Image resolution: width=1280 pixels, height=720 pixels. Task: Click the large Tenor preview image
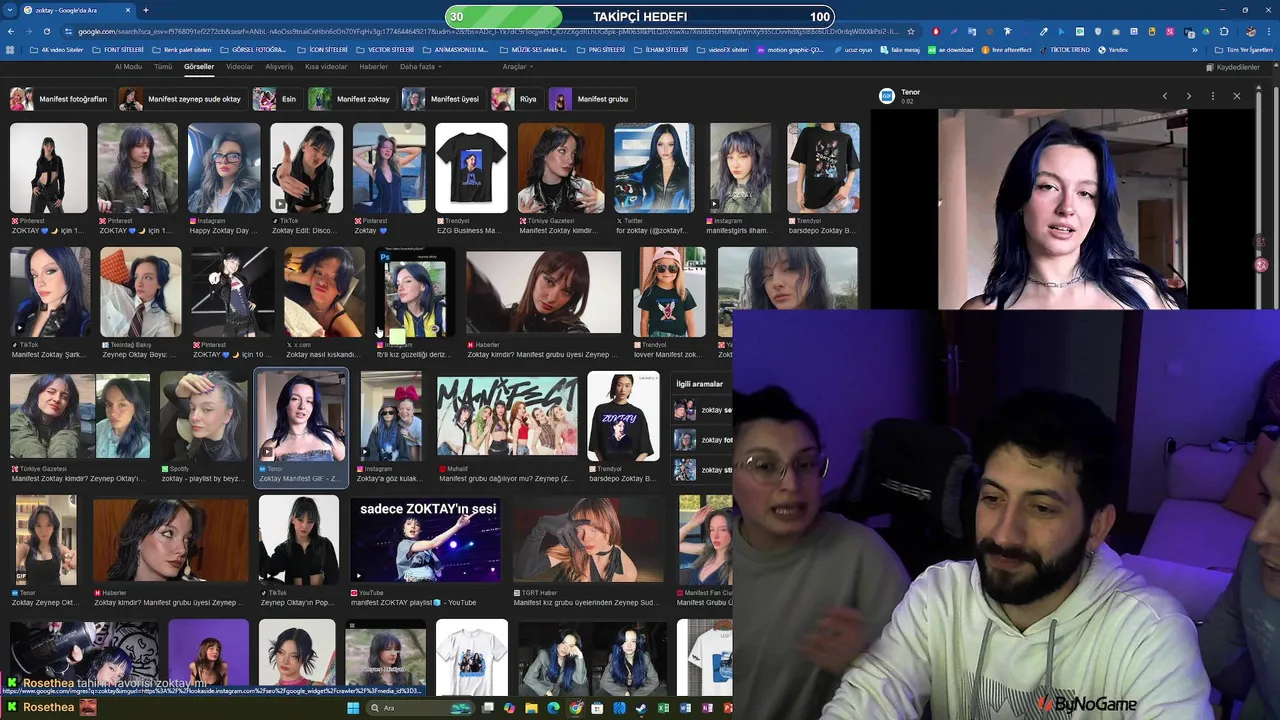[1062, 209]
